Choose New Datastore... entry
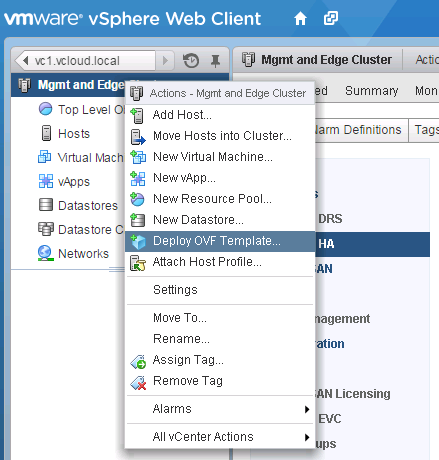Viewport: 439px width, 460px height. click(220, 220)
